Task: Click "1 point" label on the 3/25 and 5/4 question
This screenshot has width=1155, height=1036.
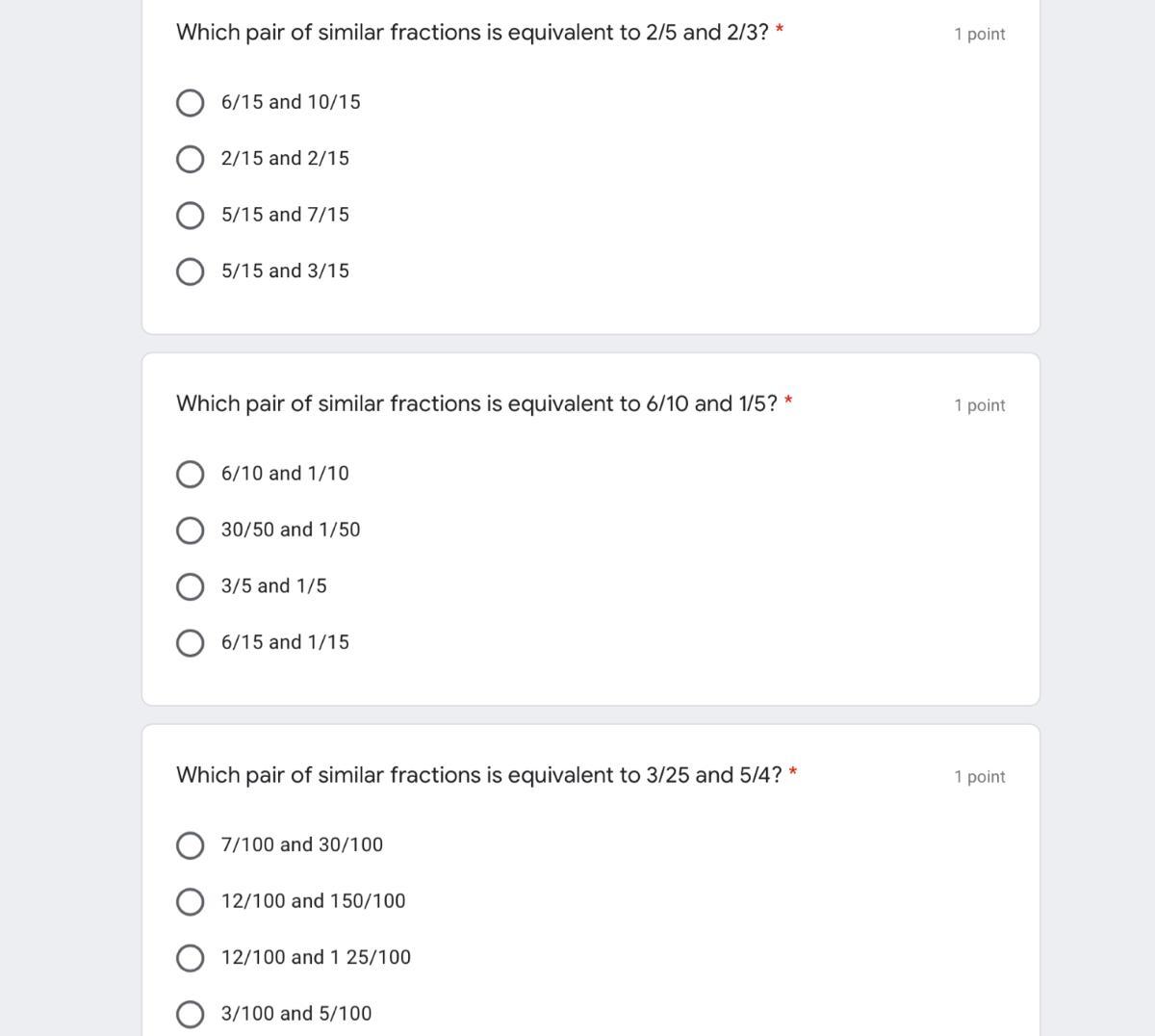Action: (x=979, y=778)
